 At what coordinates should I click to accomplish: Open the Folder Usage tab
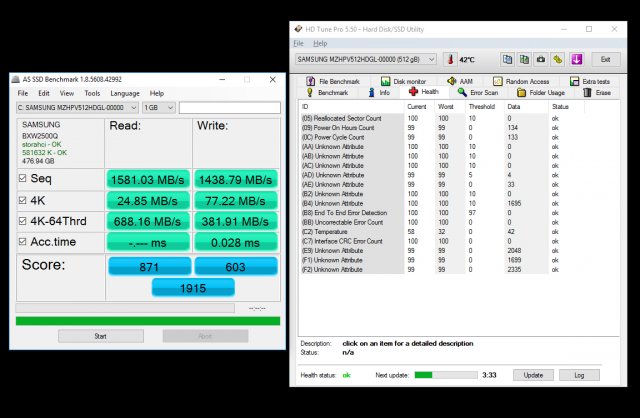(x=541, y=93)
